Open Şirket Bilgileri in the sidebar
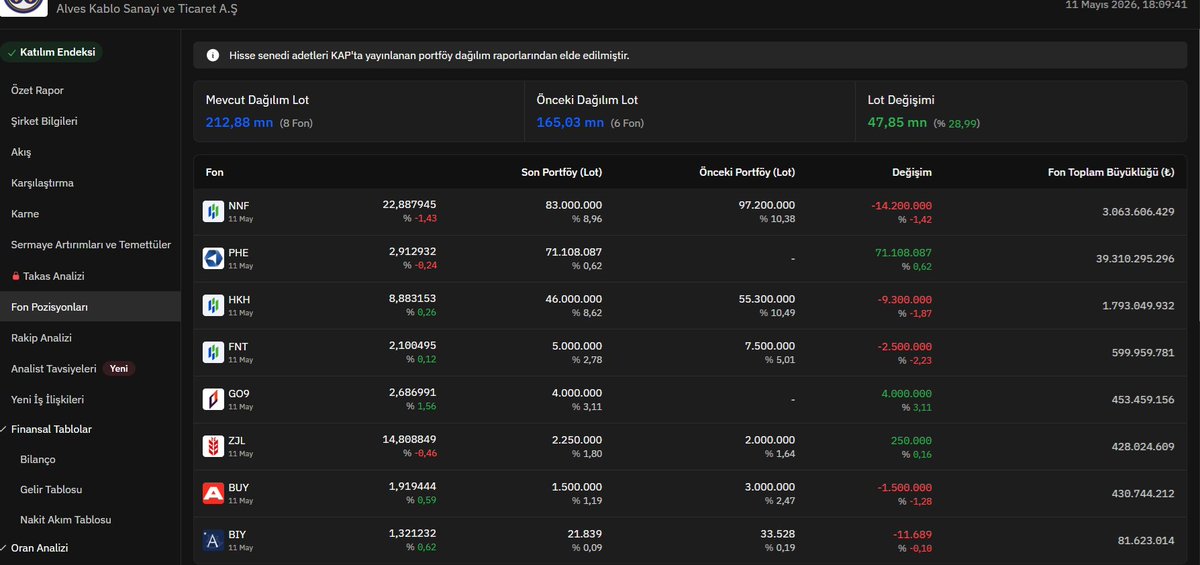Screen dimensions: 1200x565 pyautogui.click(x=44, y=121)
